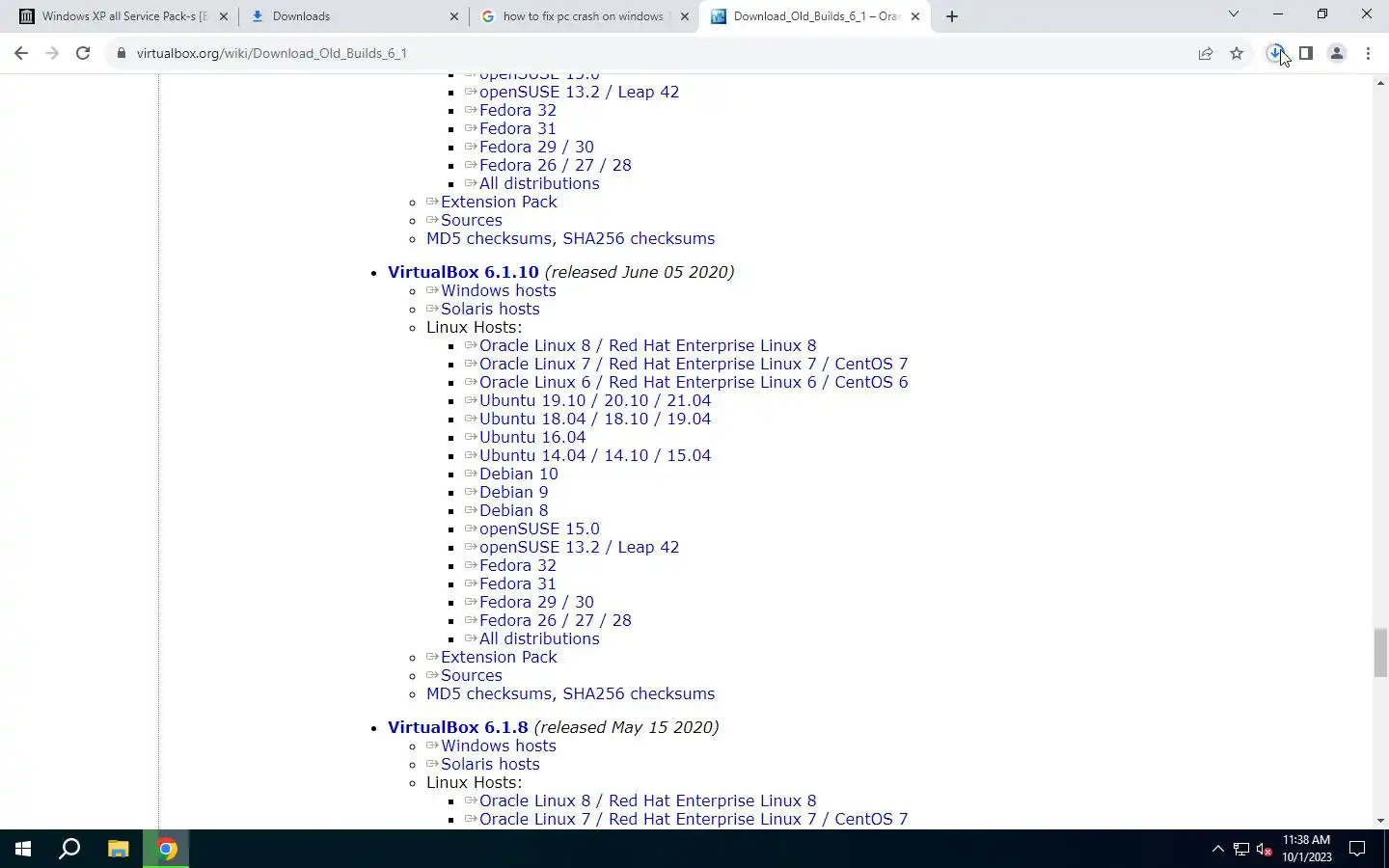This screenshot has width=1389, height=868.
Task: Open the Chrome profile icon
Action: (1337, 53)
